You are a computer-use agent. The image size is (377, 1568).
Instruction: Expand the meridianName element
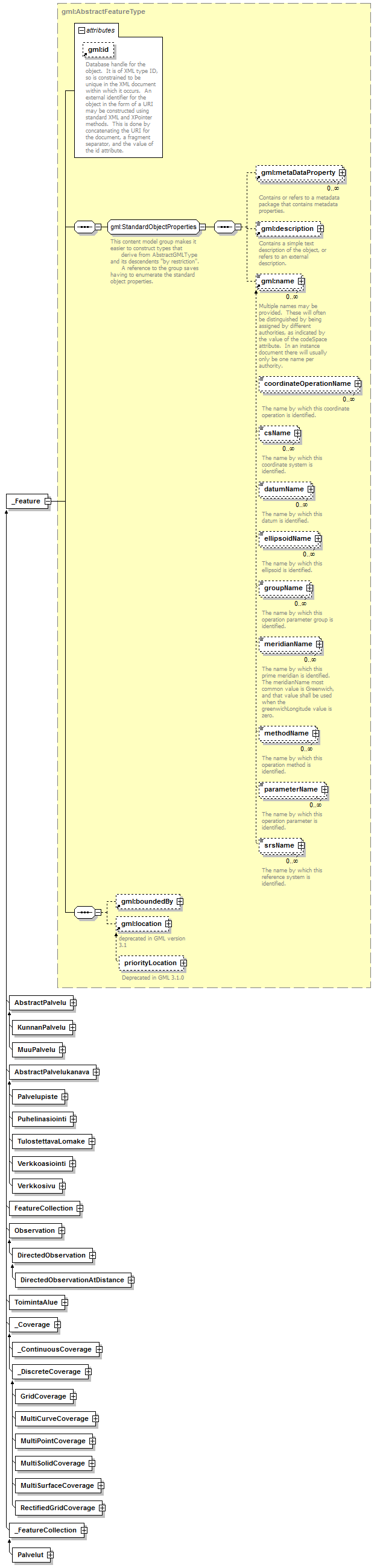(x=319, y=644)
